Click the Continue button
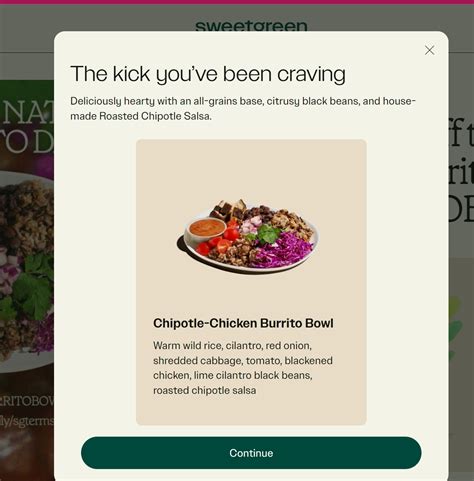Viewport: 474px width, 481px height. pyautogui.click(x=251, y=453)
